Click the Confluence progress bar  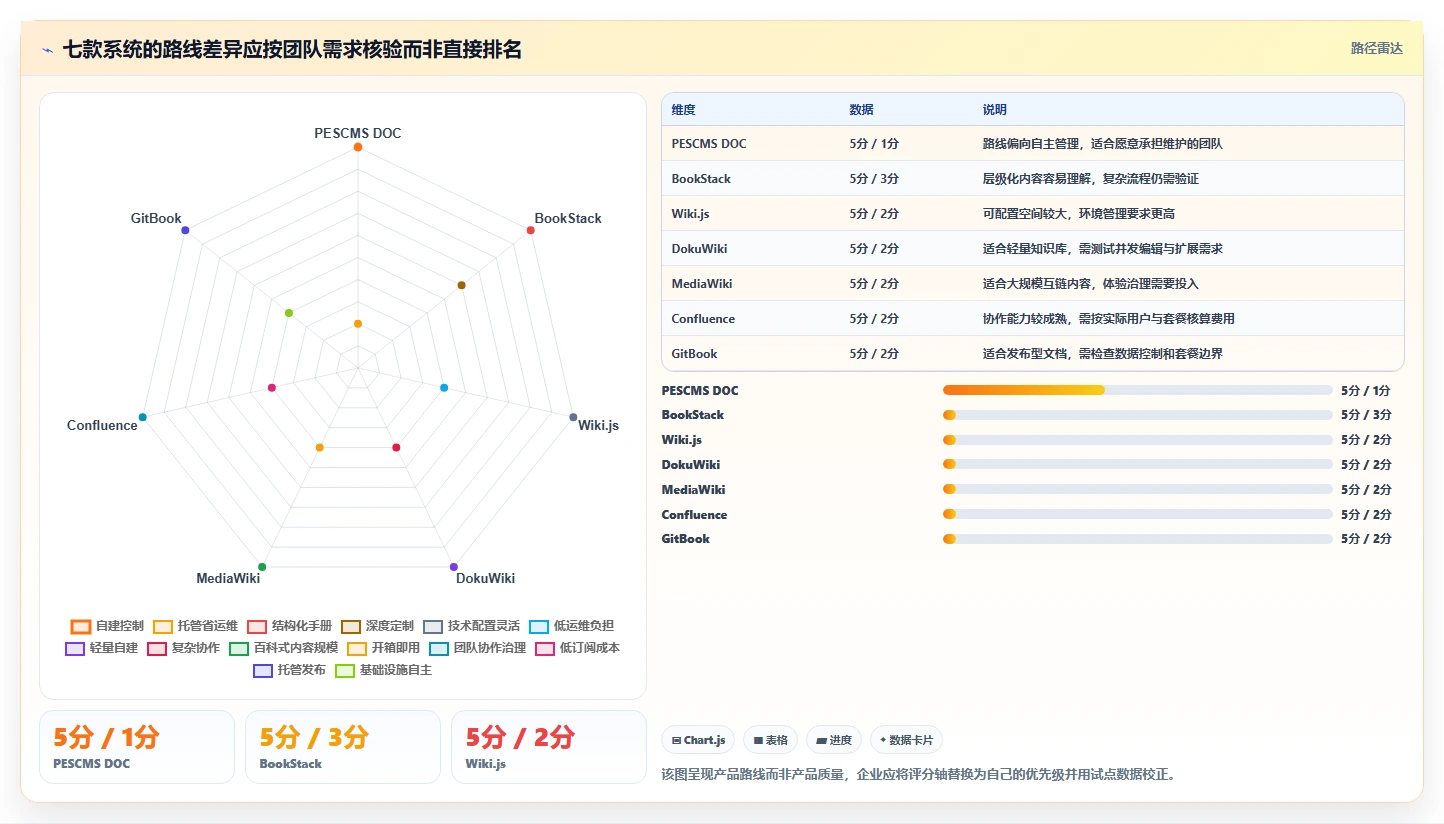pos(1137,514)
